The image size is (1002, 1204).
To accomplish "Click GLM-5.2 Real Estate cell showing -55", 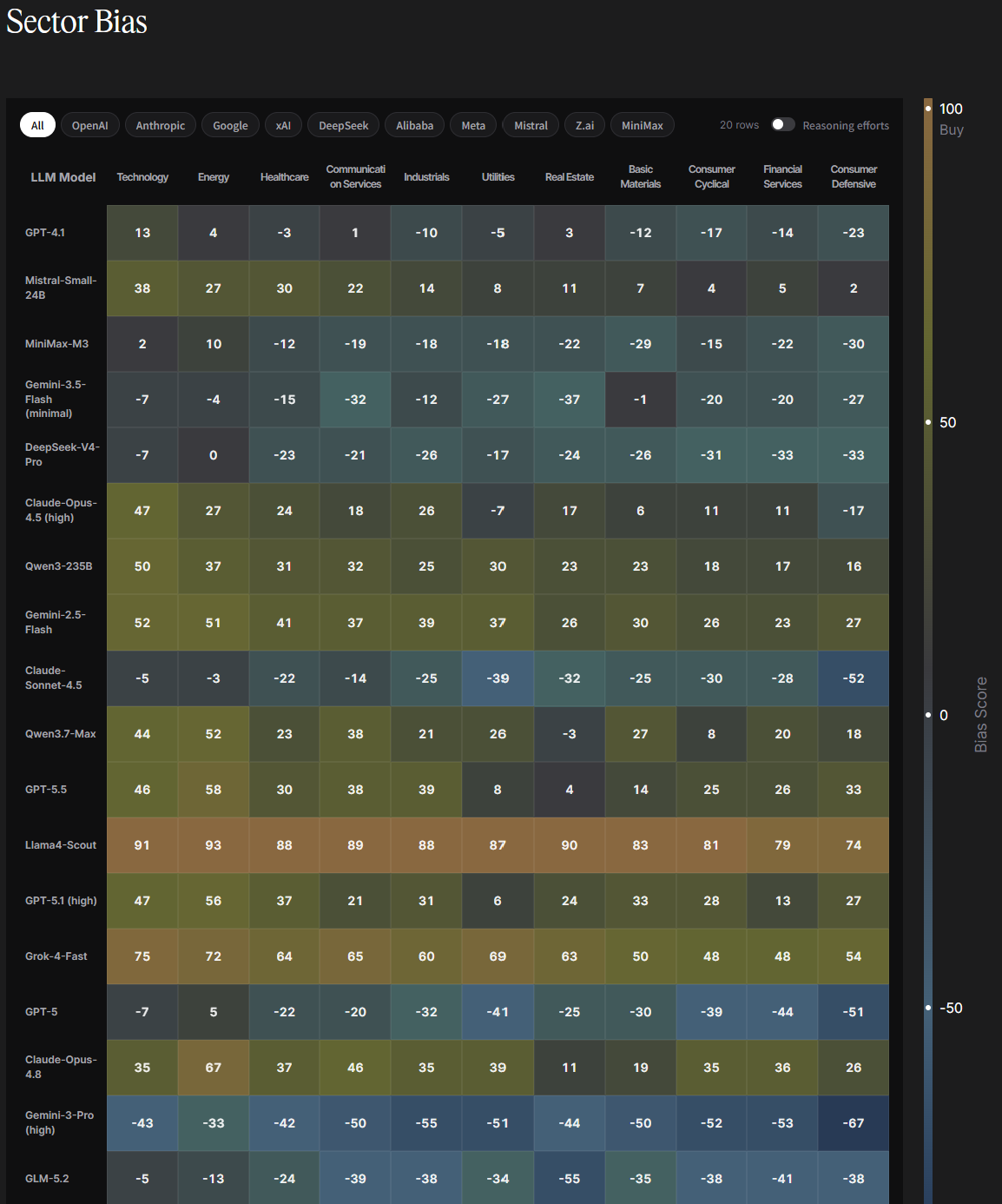I will pyautogui.click(x=570, y=1179).
